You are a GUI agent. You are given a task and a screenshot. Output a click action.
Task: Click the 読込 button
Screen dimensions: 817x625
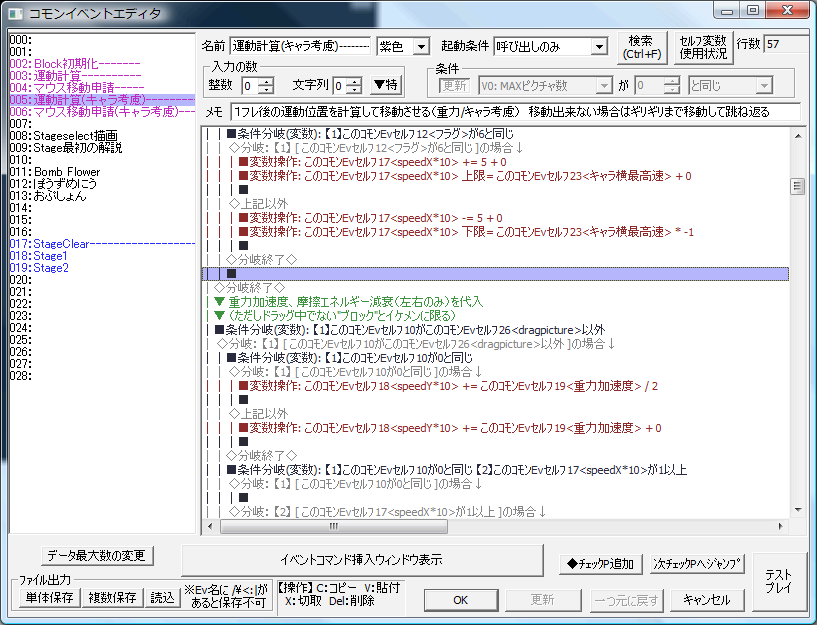coord(163,597)
